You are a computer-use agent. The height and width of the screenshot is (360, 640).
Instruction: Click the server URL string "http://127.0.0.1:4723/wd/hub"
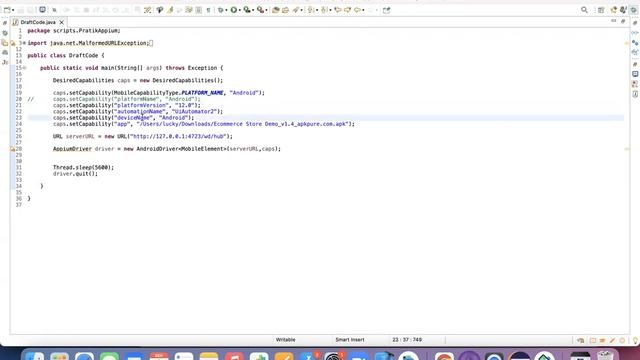178,136
